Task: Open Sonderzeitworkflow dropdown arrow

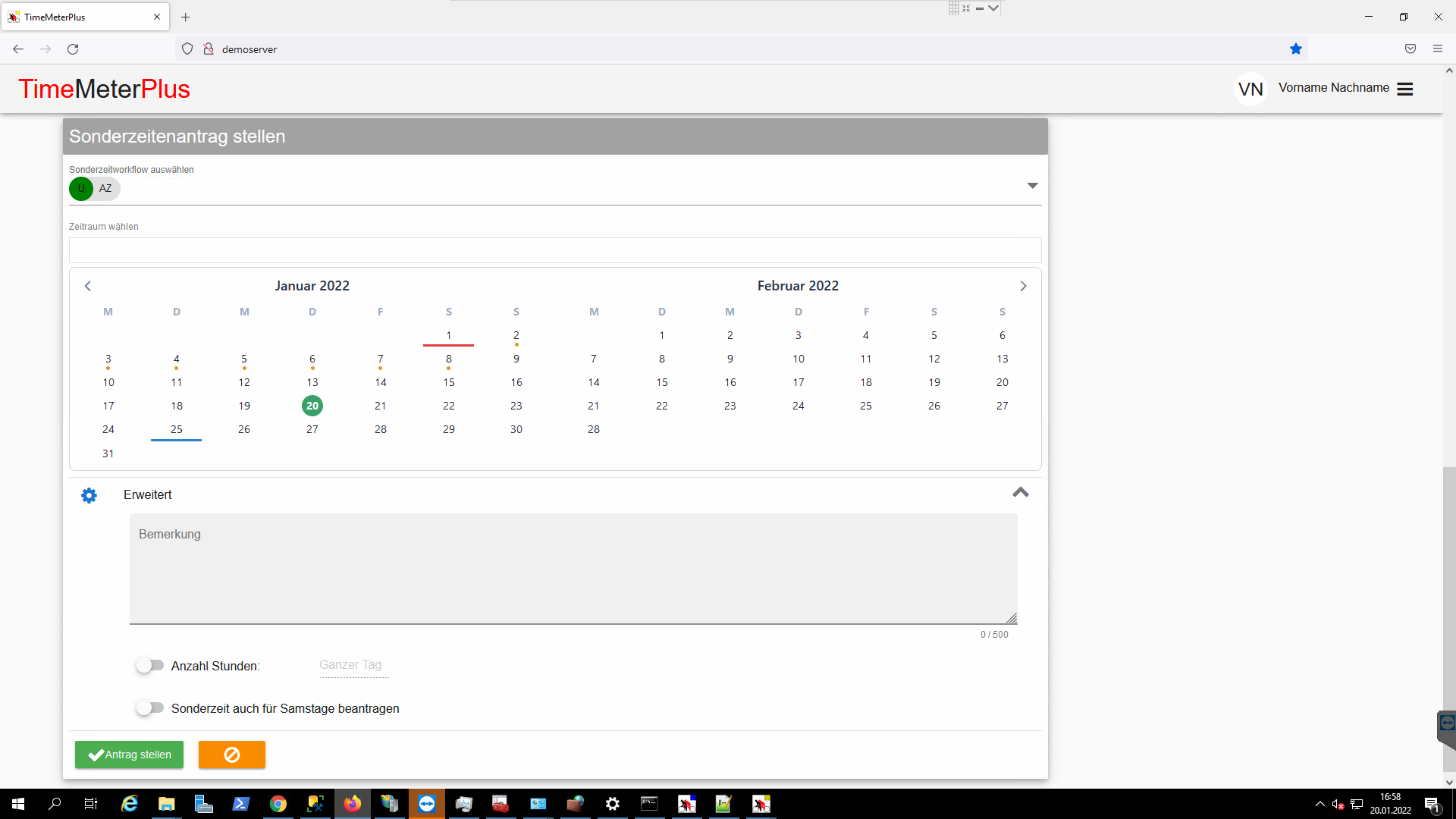Action: pyautogui.click(x=1032, y=186)
